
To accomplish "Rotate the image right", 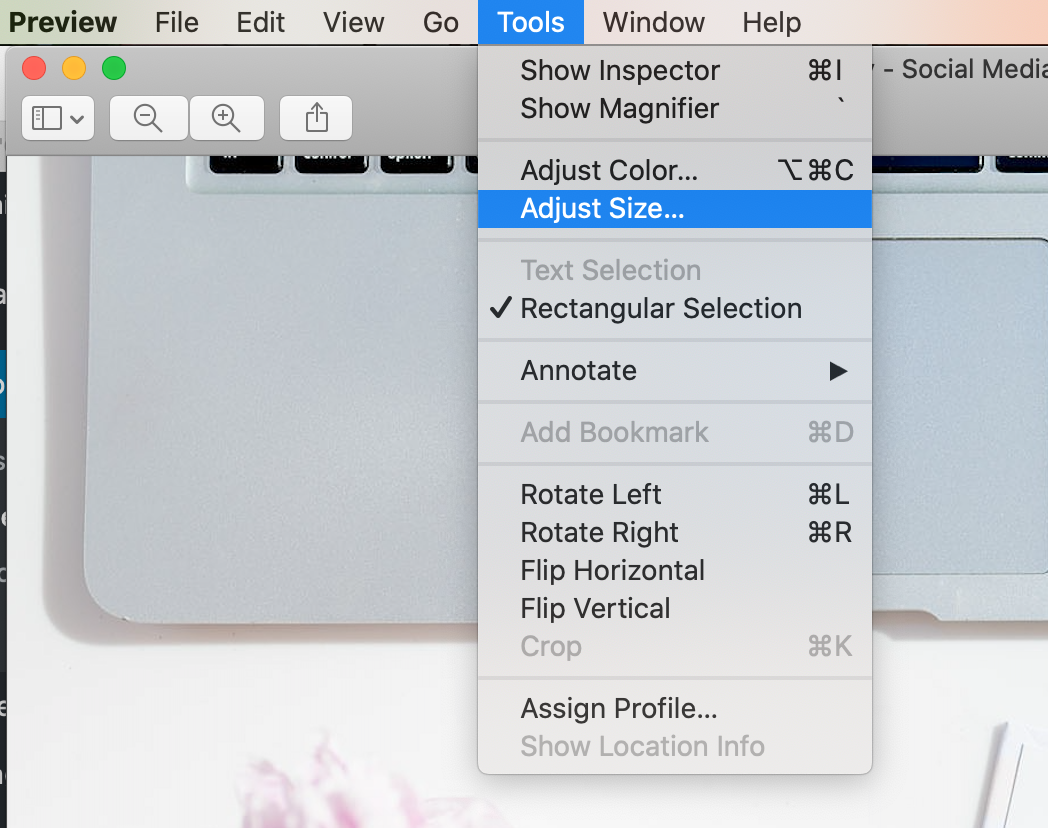I will (598, 532).
